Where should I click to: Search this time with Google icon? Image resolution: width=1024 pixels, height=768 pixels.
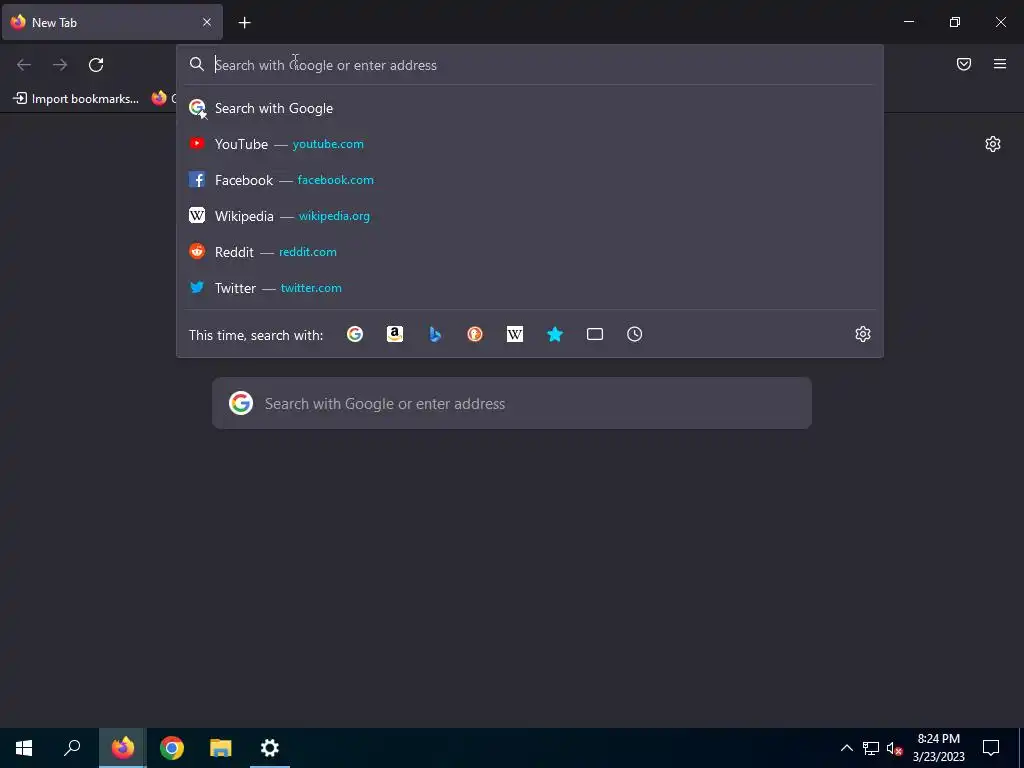click(355, 334)
